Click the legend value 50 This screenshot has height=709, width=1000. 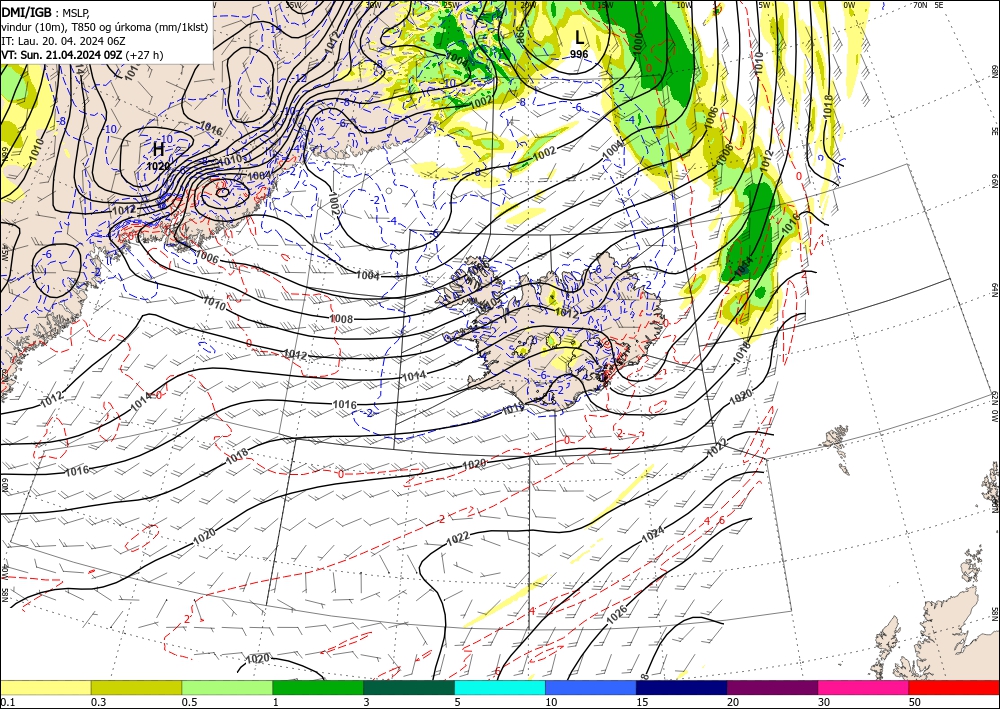[x=915, y=702]
